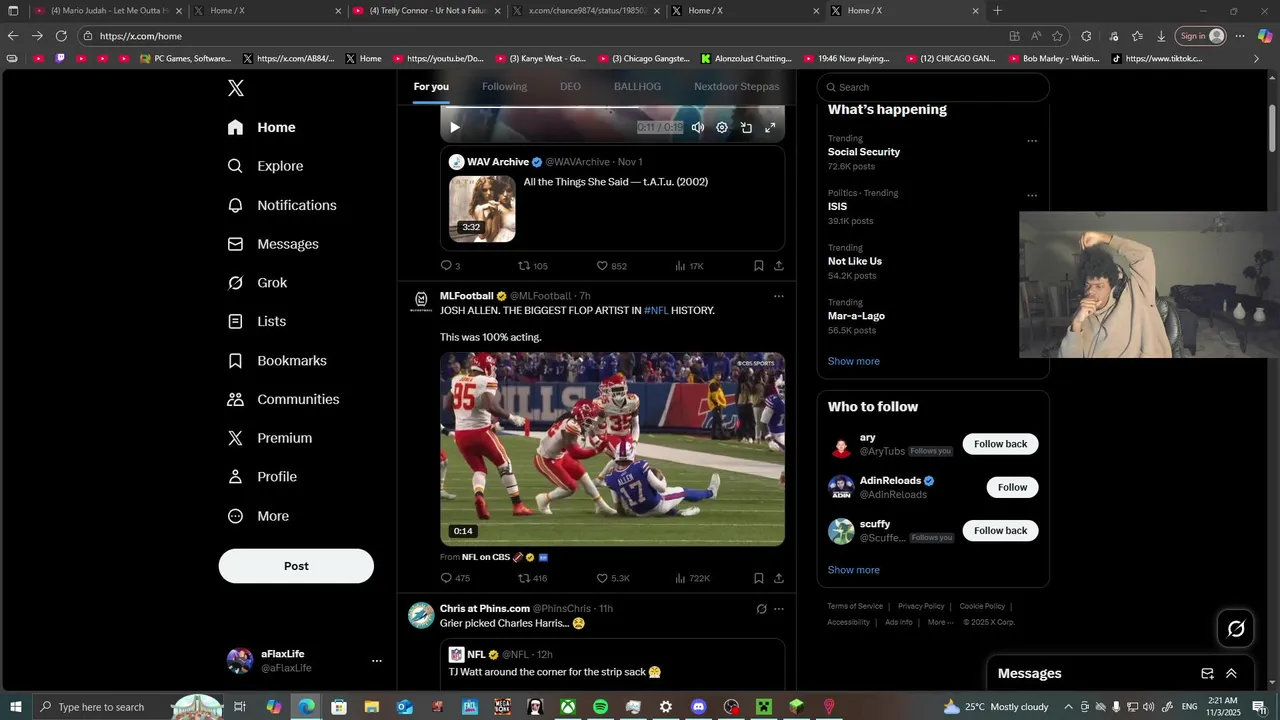Show more trends under What's happening
The image size is (1280, 720).
click(x=853, y=361)
